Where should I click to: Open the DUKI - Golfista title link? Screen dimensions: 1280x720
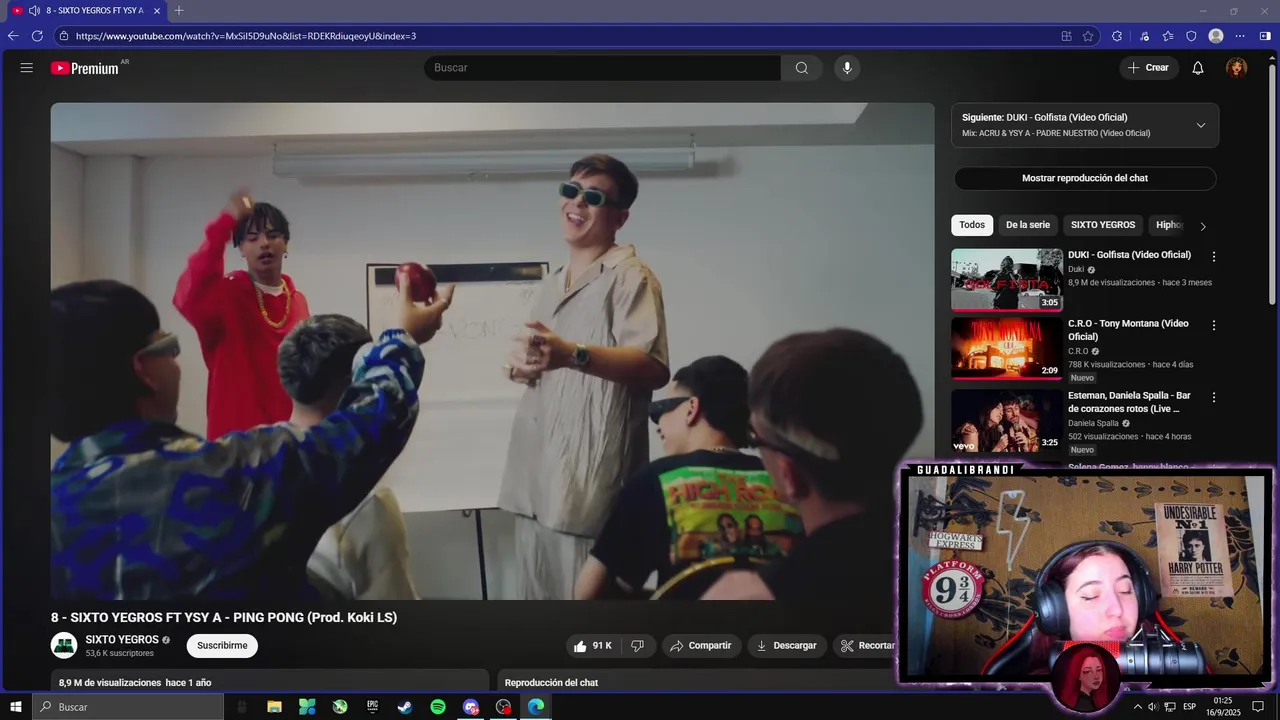(1129, 255)
